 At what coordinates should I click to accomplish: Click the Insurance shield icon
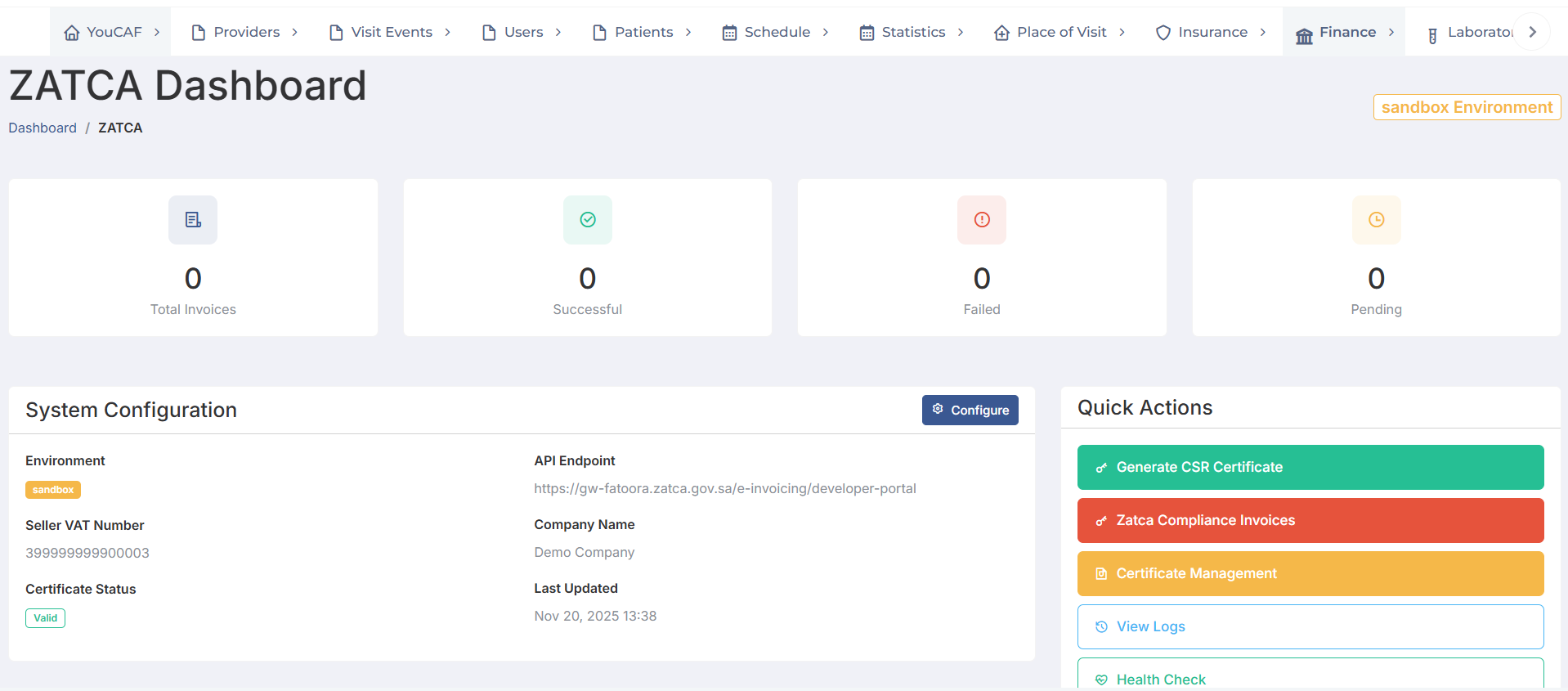(x=1163, y=33)
